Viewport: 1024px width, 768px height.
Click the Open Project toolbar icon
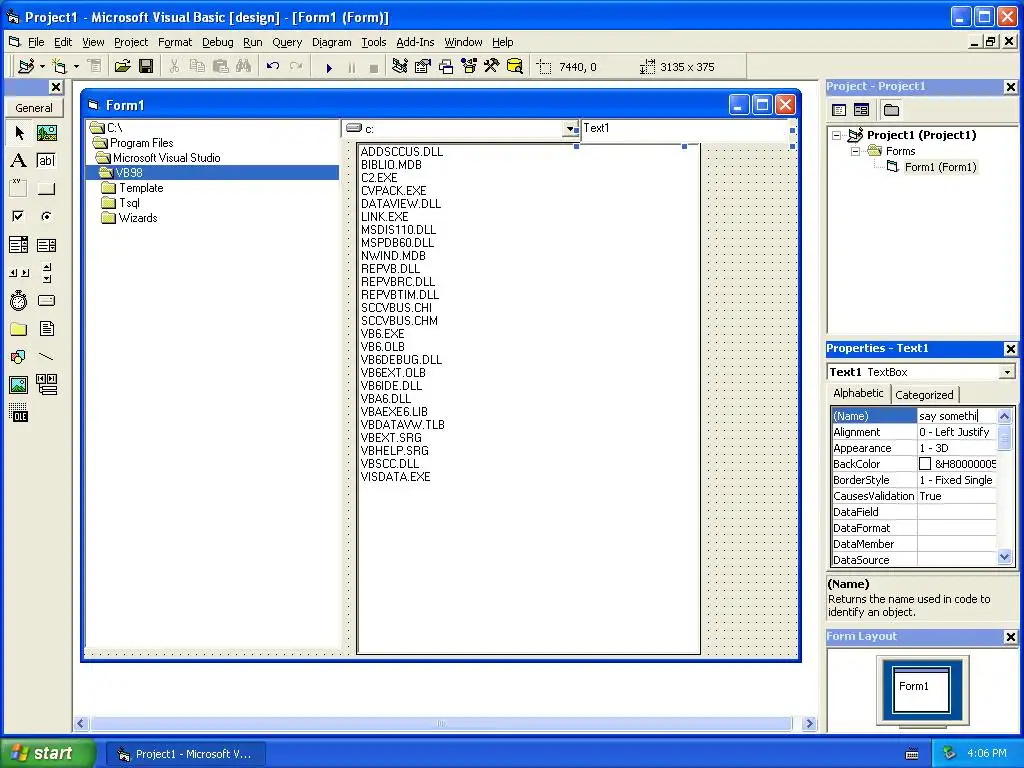123,67
